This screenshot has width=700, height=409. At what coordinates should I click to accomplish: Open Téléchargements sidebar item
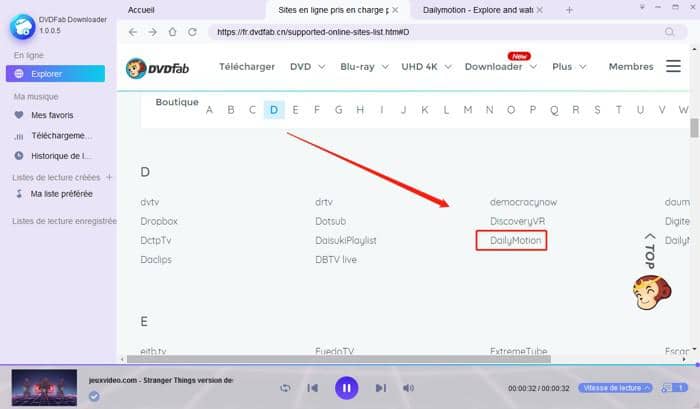tap(54, 136)
